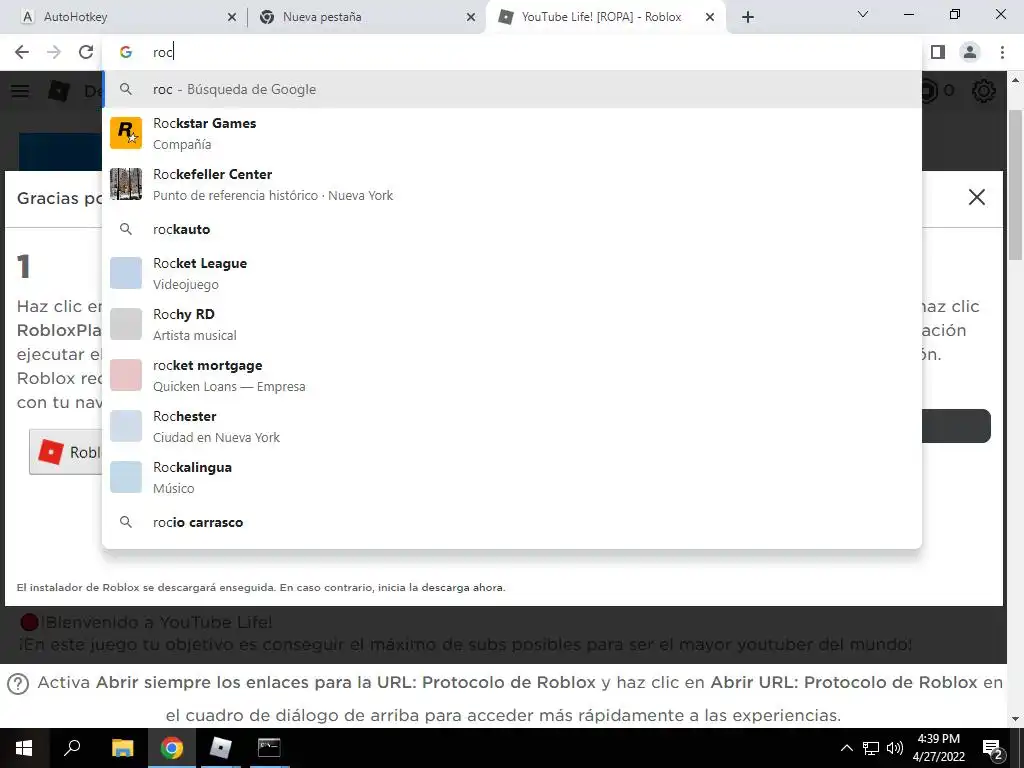Toggle the Chrome side panel
This screenshot has width=1024, height=768.
point(938,52)
